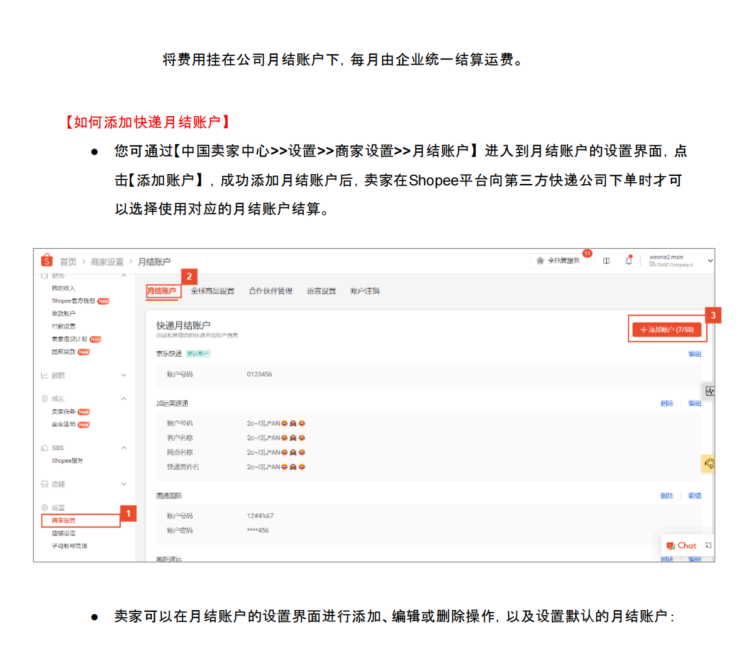Click the 成长 icon in the sidebar
Viewport: 744px width, 650px height.
tap(45, 399)
